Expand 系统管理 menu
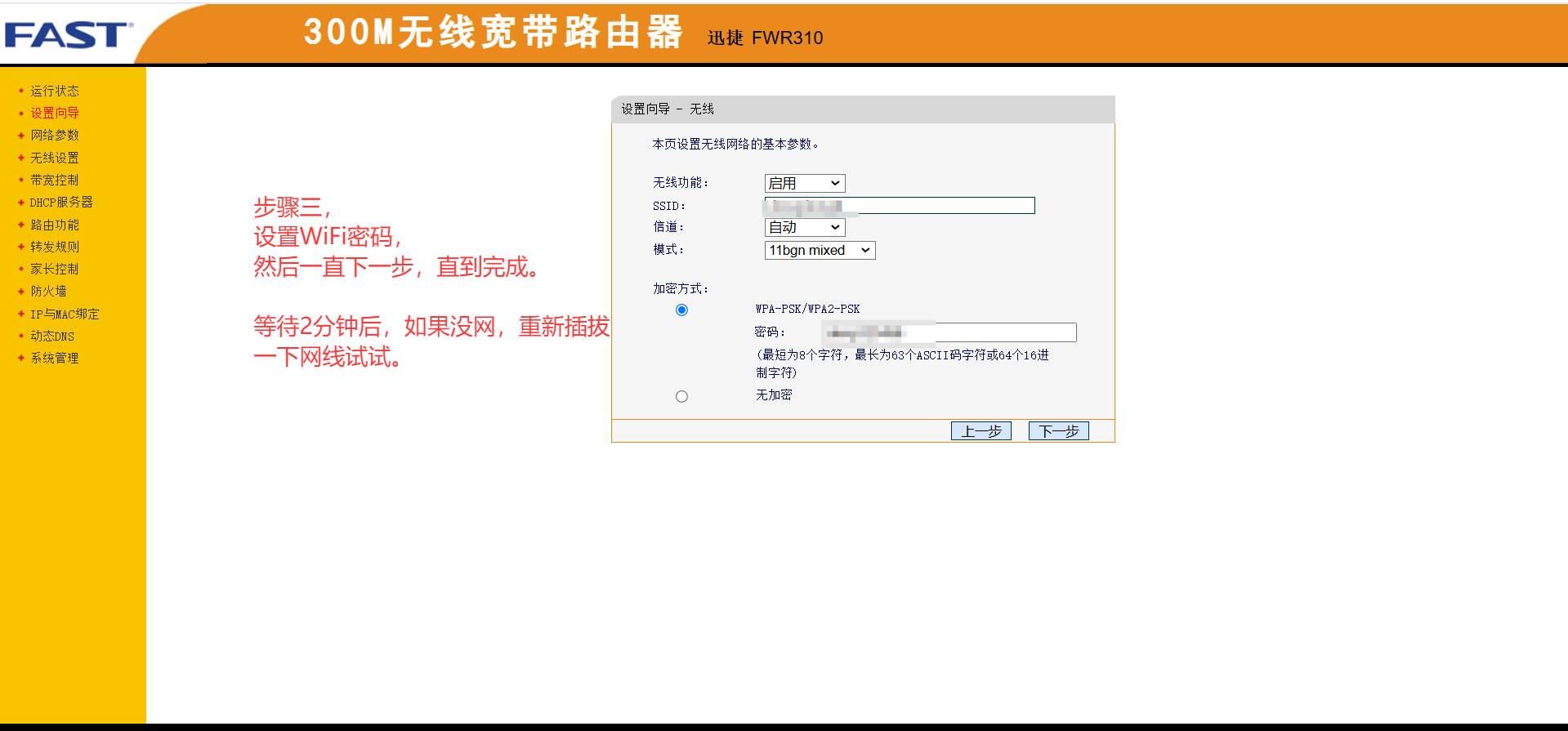 click(x=55, y=358)
